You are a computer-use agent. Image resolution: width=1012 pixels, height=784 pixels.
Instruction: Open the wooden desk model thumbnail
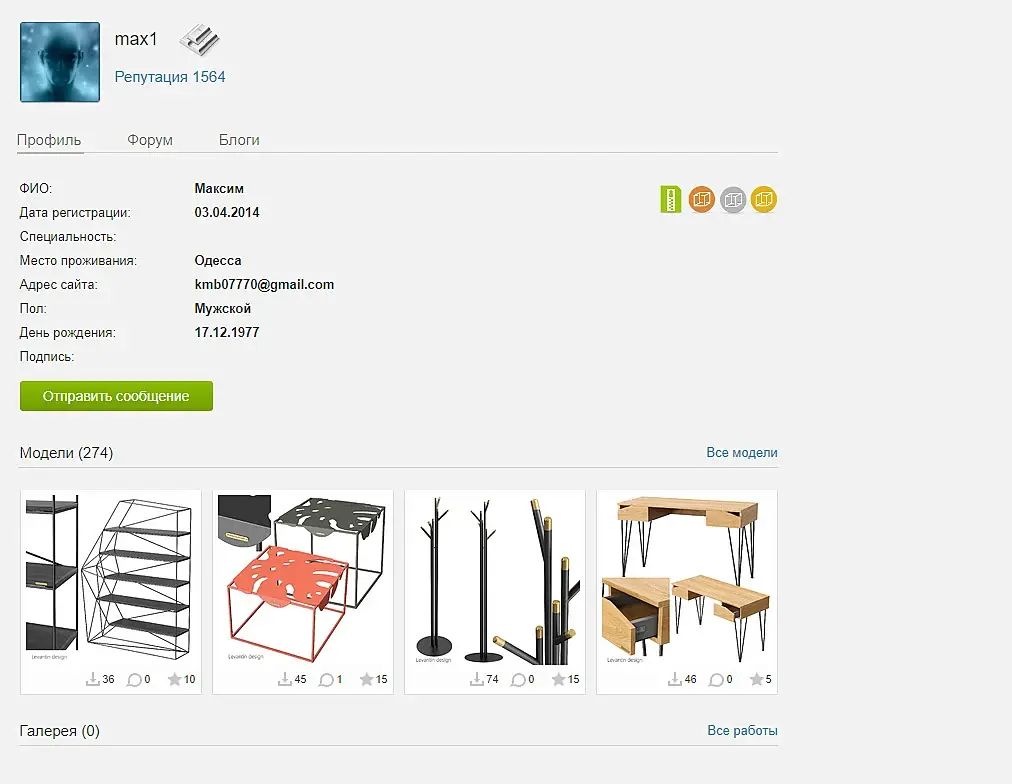point(687,579)
